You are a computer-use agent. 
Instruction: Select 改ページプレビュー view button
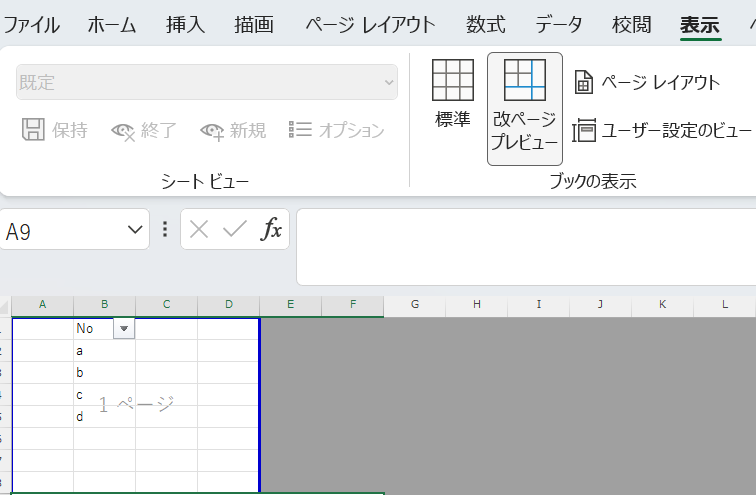click(x=524, y=108)
